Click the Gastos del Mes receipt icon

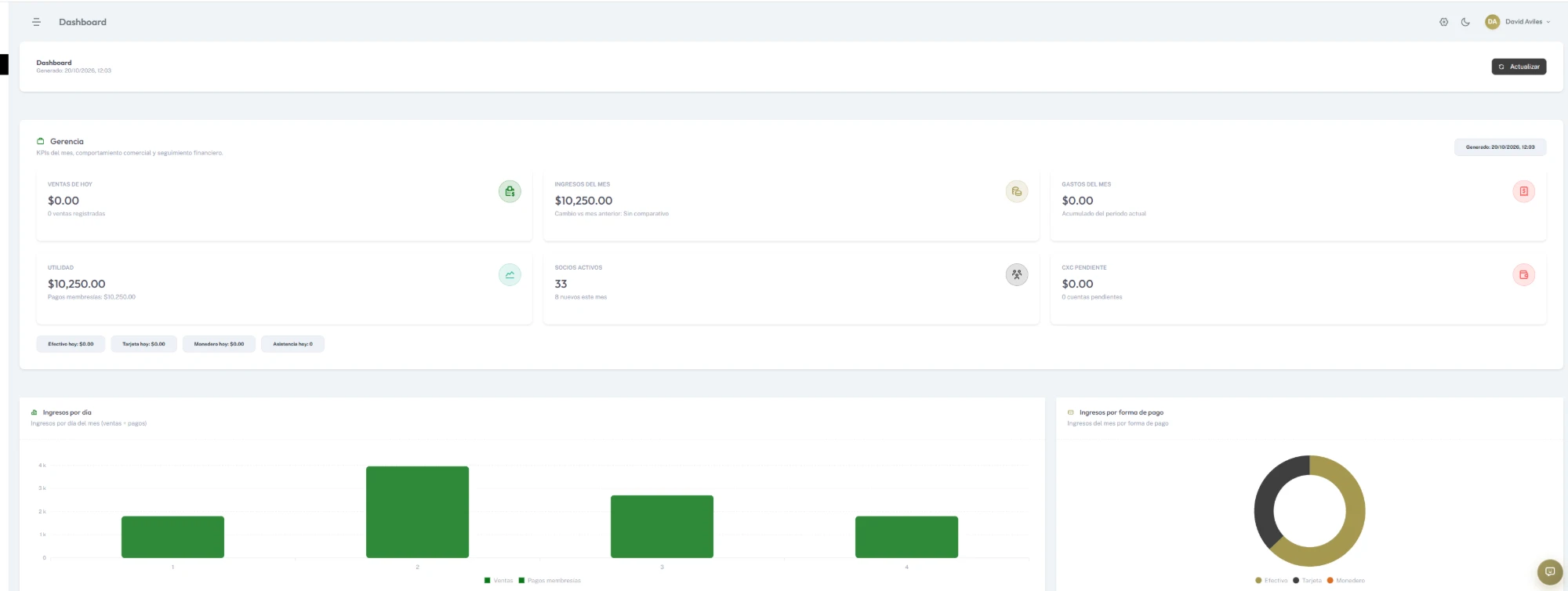(1523, 191)
